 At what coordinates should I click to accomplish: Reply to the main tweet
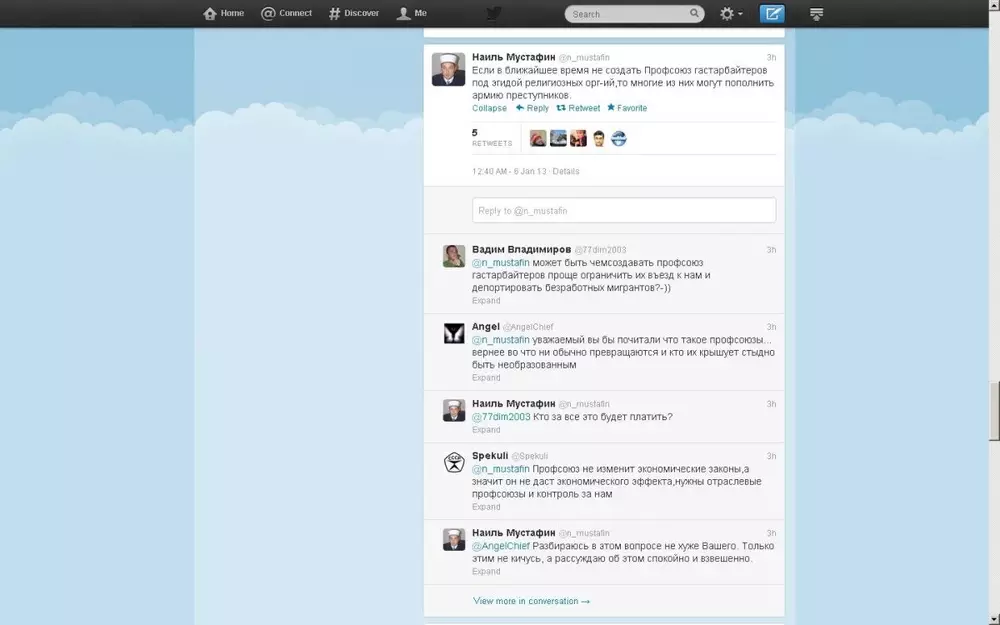(532, 108)
